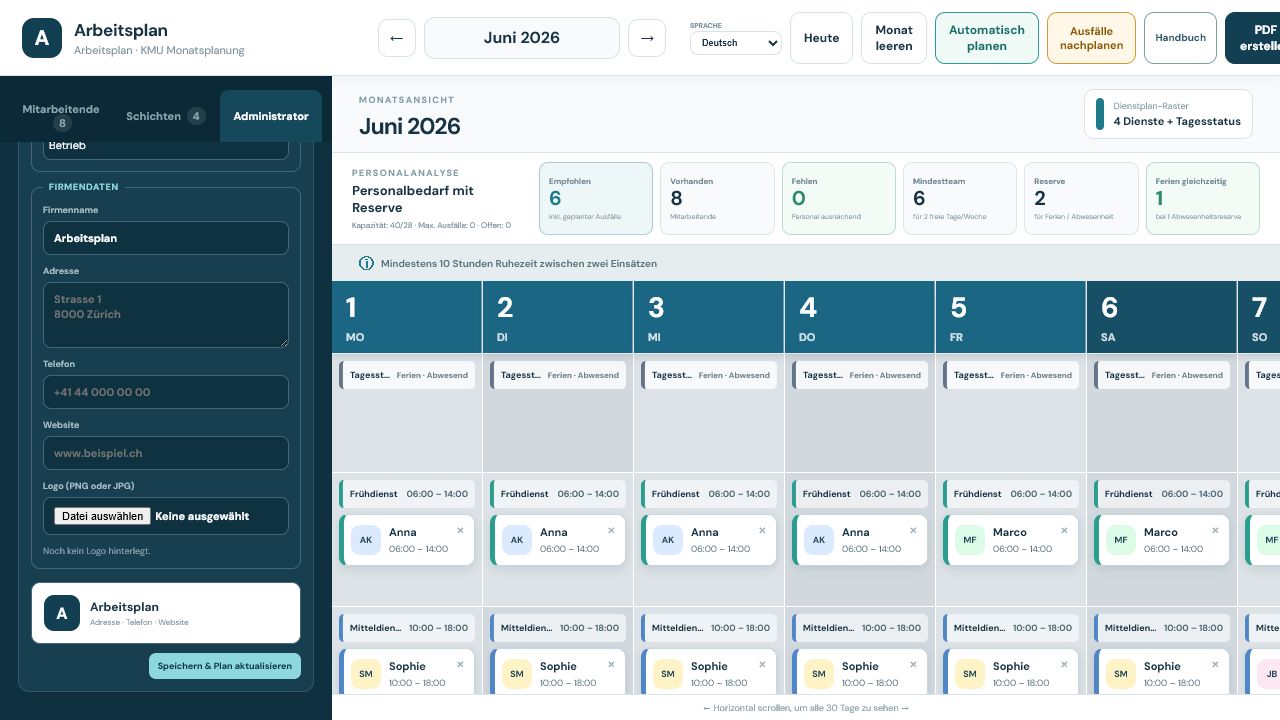1280x720 pixels.
Task: Click day 2 DI column header
Action: pos(558,317)
